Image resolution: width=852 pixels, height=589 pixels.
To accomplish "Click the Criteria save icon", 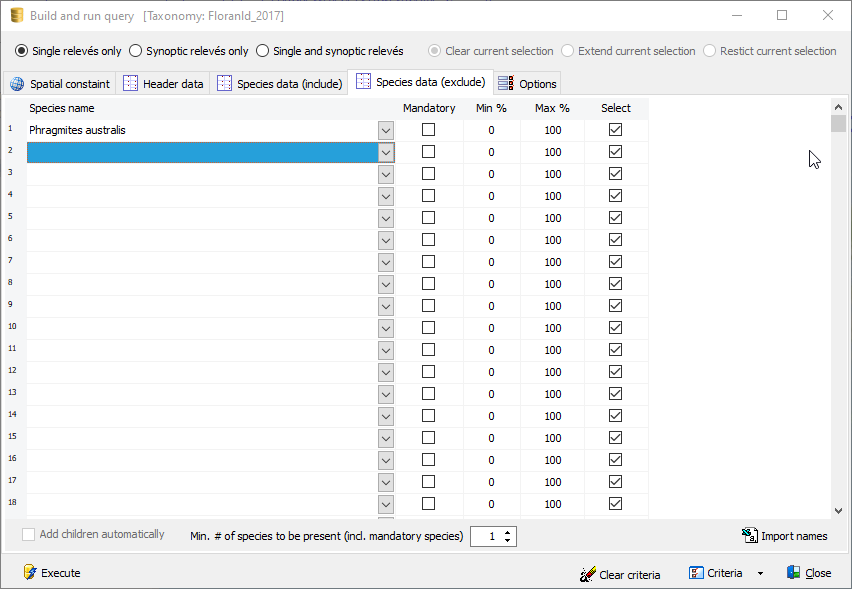I will click(697, 573).
